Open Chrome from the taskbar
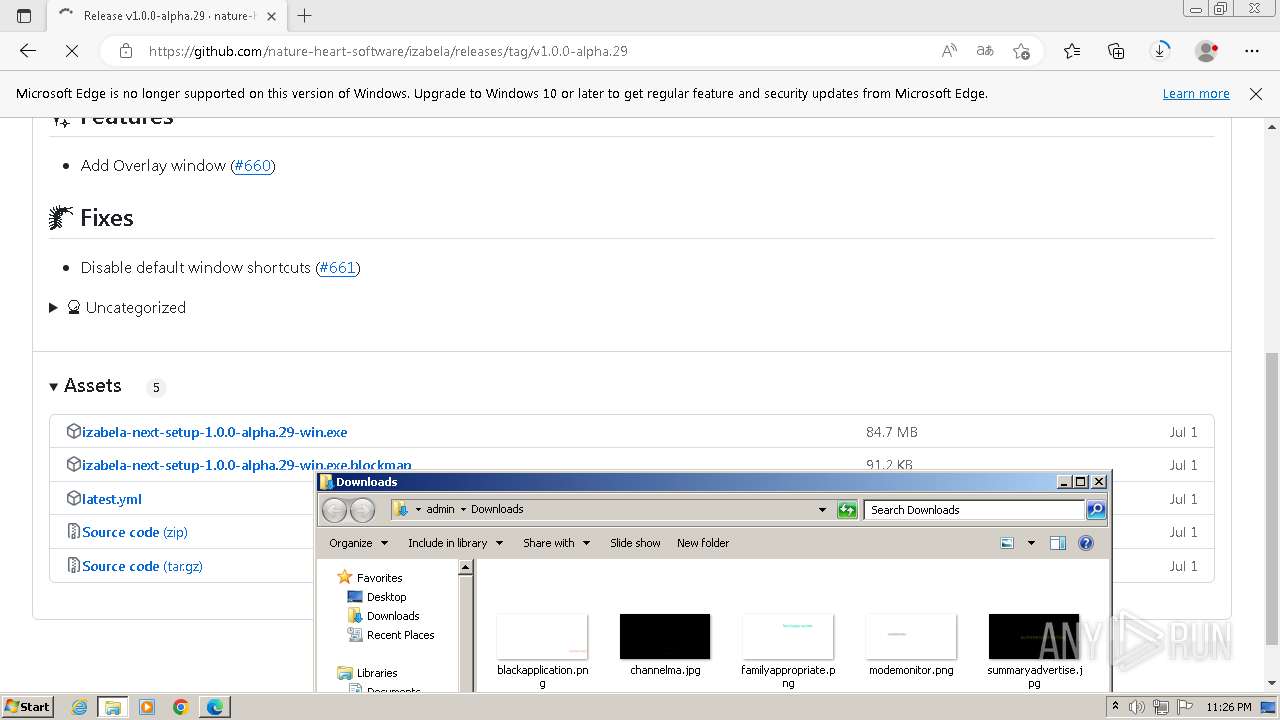 [181, 707]
